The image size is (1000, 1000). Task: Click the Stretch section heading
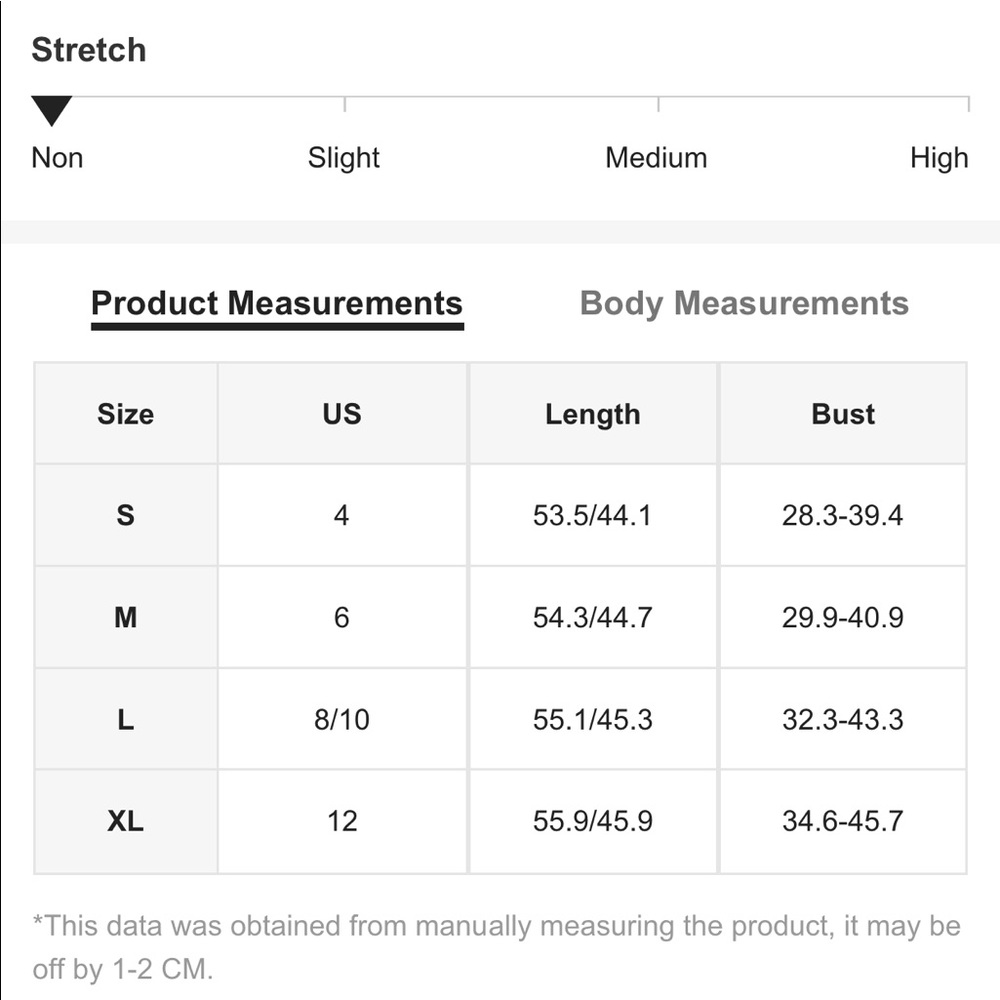(x=89, y=50)
